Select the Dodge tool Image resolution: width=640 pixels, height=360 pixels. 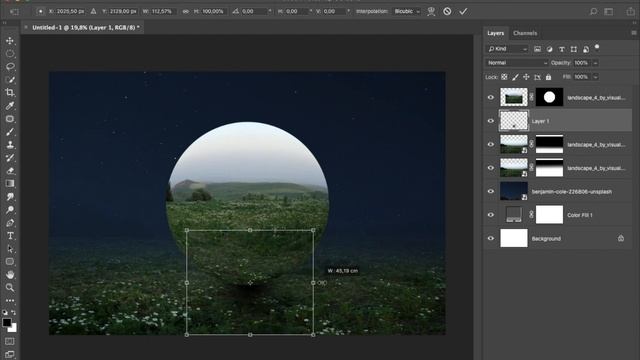coord(10,210)
